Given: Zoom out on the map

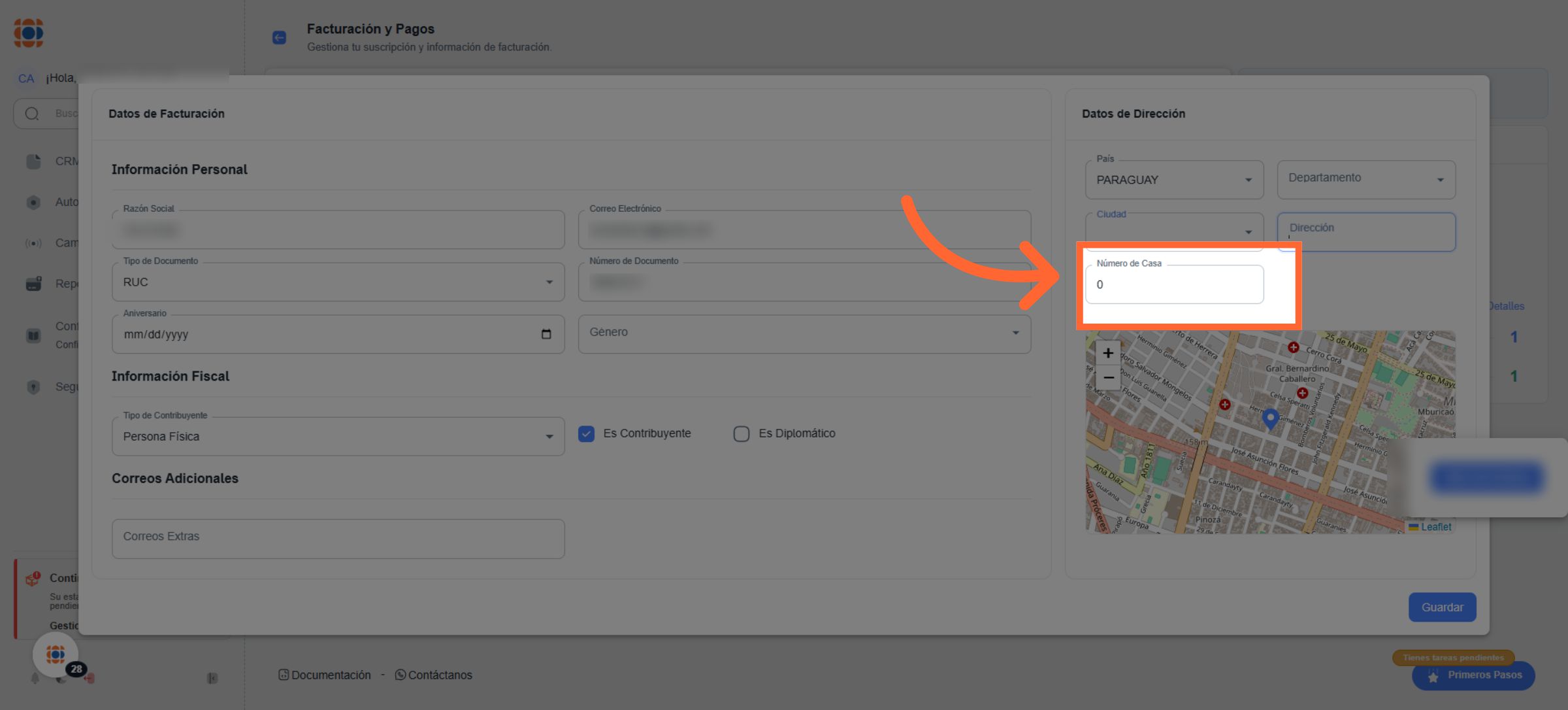Looking at the screenshot, I should click(1108, 378).
